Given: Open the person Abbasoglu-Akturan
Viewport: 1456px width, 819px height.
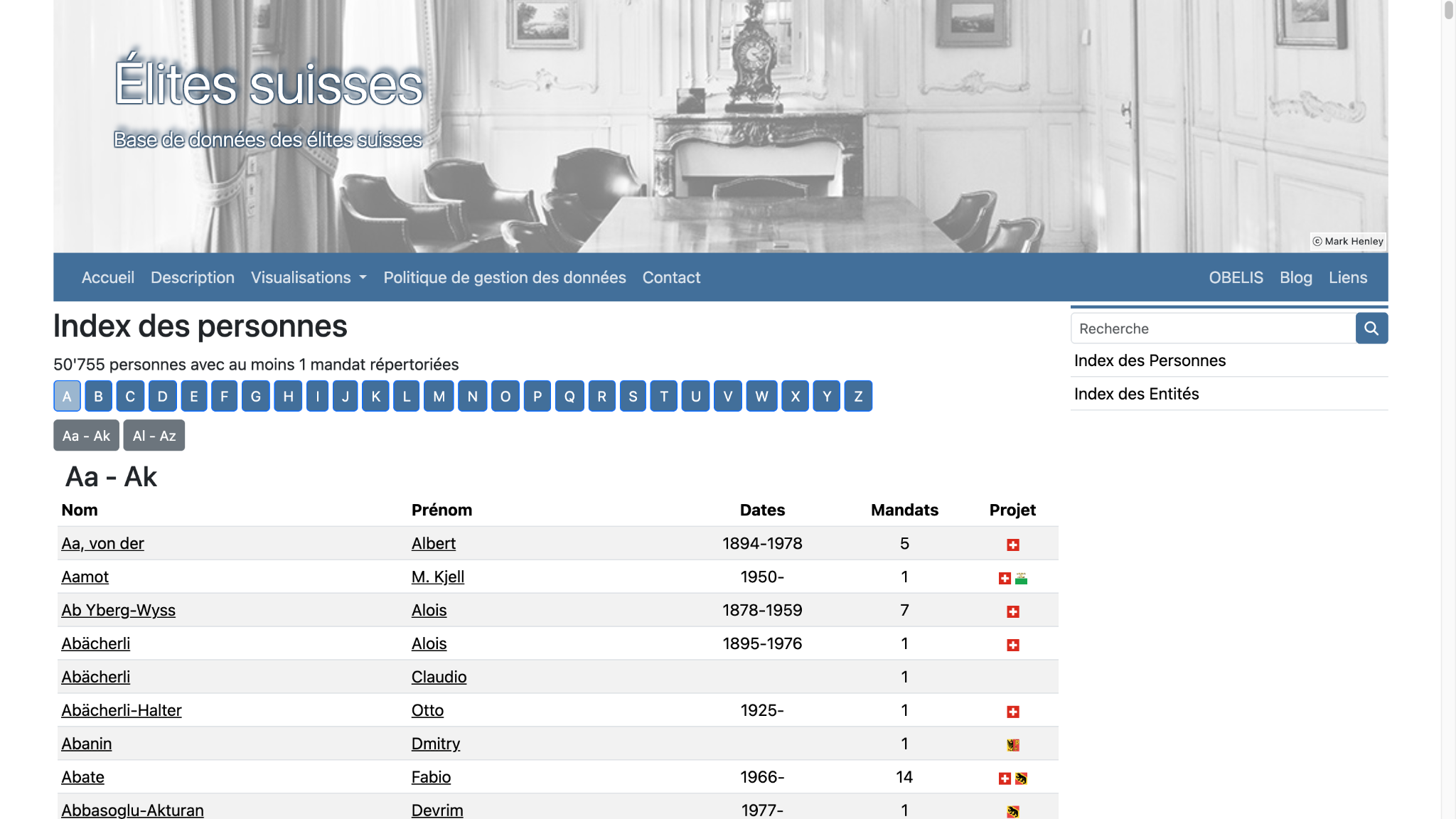Looking at the screenshot, I should [x=132, y=810].
